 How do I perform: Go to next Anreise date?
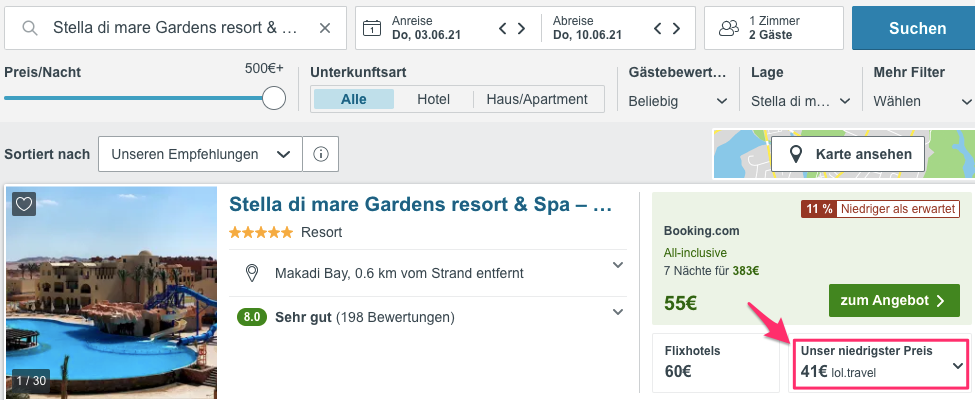click(521, 28)
